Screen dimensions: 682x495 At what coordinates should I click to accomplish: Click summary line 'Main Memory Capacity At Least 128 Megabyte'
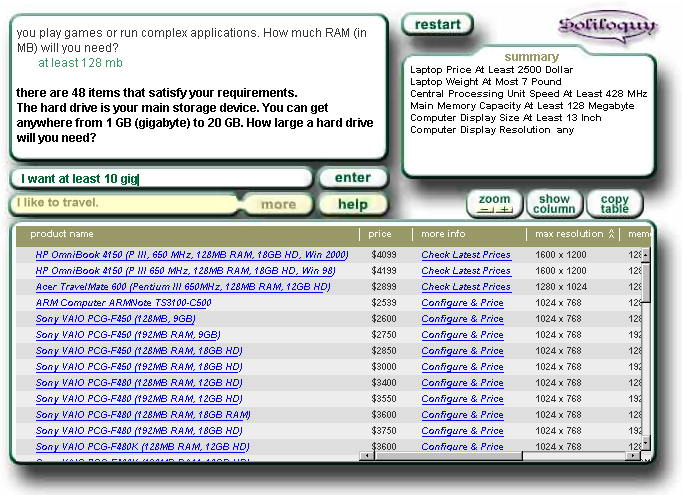coord(522,106)
